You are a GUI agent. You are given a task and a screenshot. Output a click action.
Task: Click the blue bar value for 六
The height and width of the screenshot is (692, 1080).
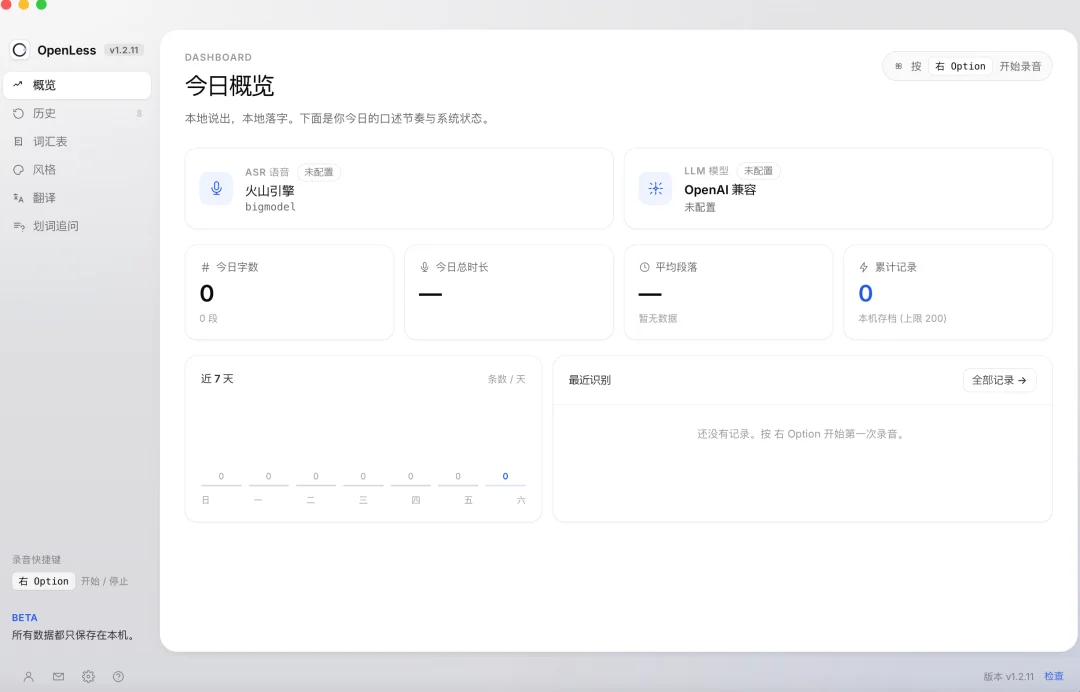pyautogui.click(x=506, y=476)
